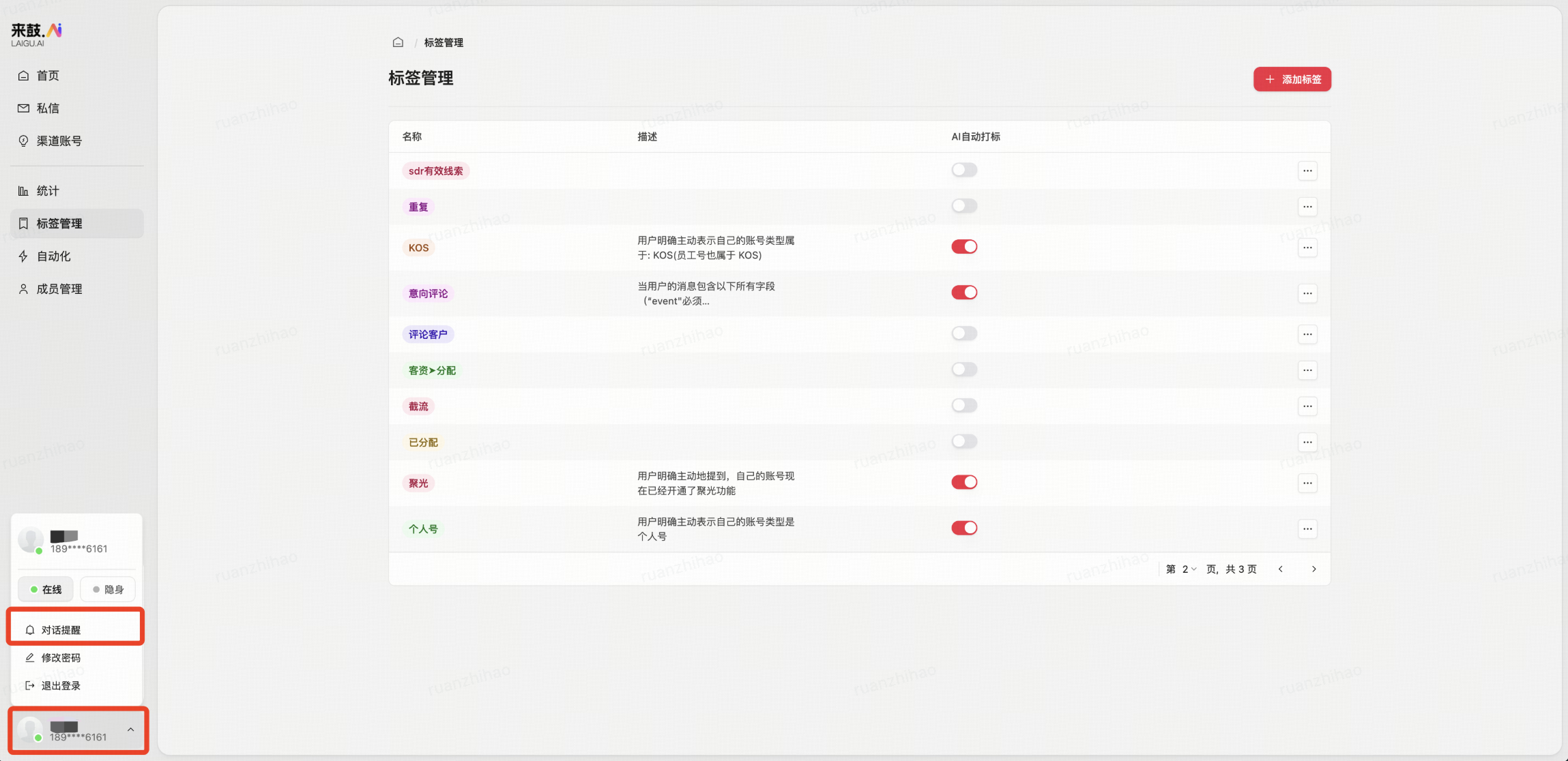
Task: Click the home breadcrumb icon
Action: (398, 42)
